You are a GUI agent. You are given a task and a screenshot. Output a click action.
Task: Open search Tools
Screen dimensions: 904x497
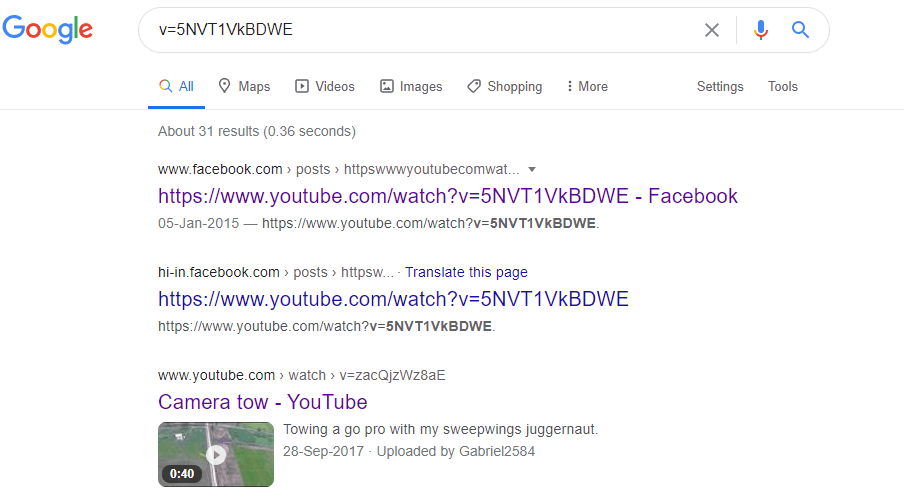coord(782,86)
